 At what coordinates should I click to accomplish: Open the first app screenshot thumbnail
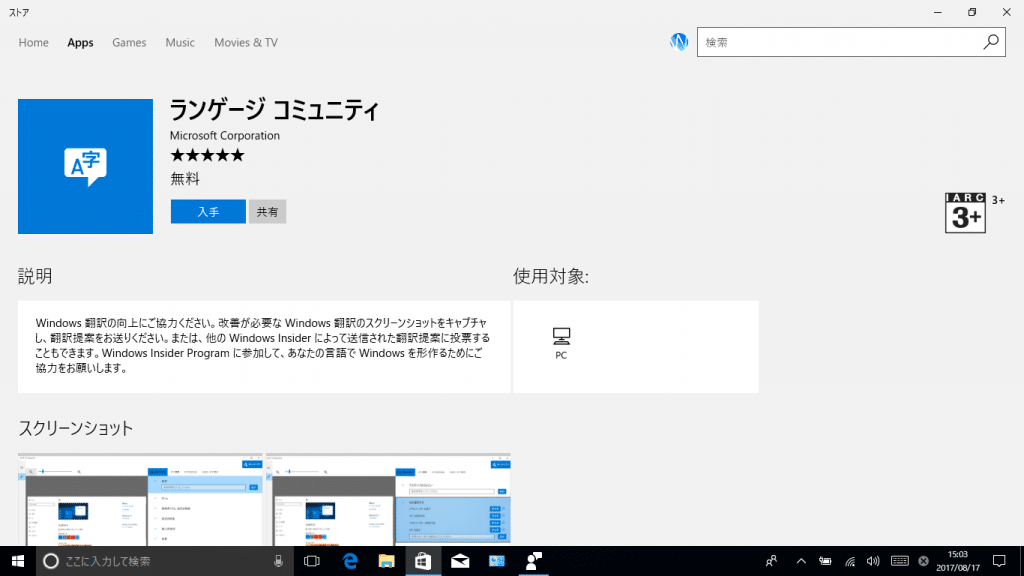point(140,500)
